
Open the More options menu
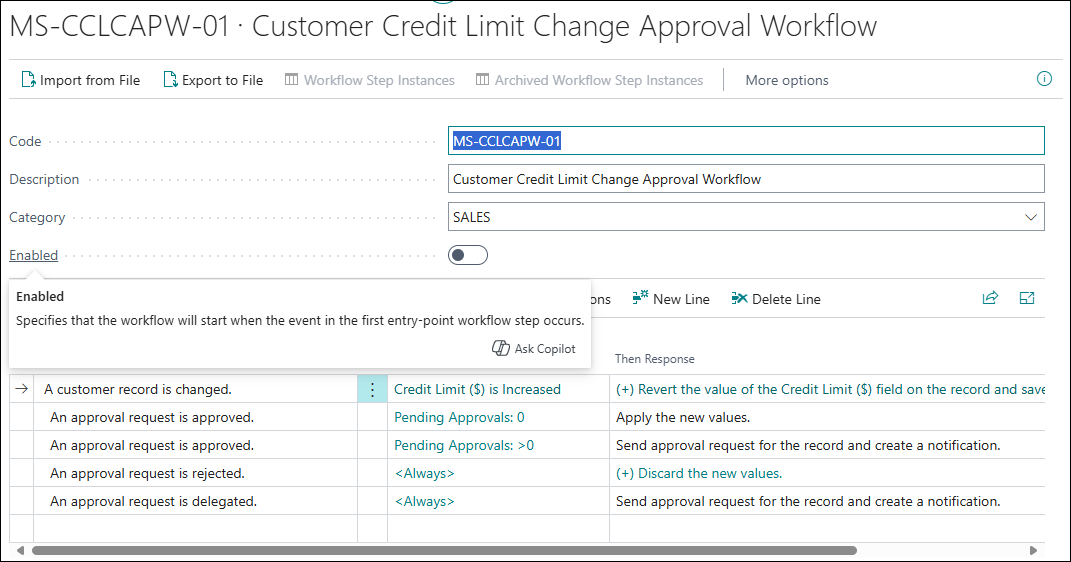coord(787,80)
